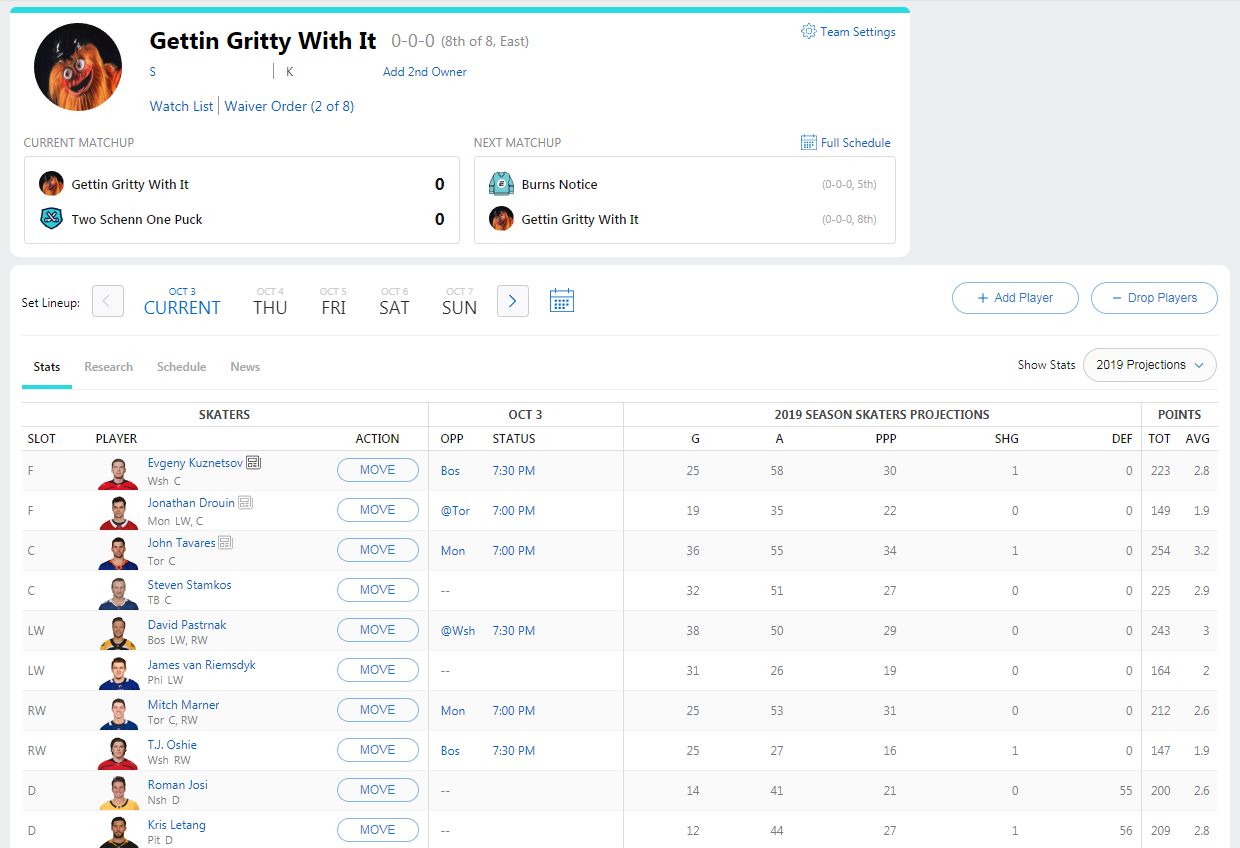Open the News tab
This screenshot has width=1240, height=848.
(244, 366)
